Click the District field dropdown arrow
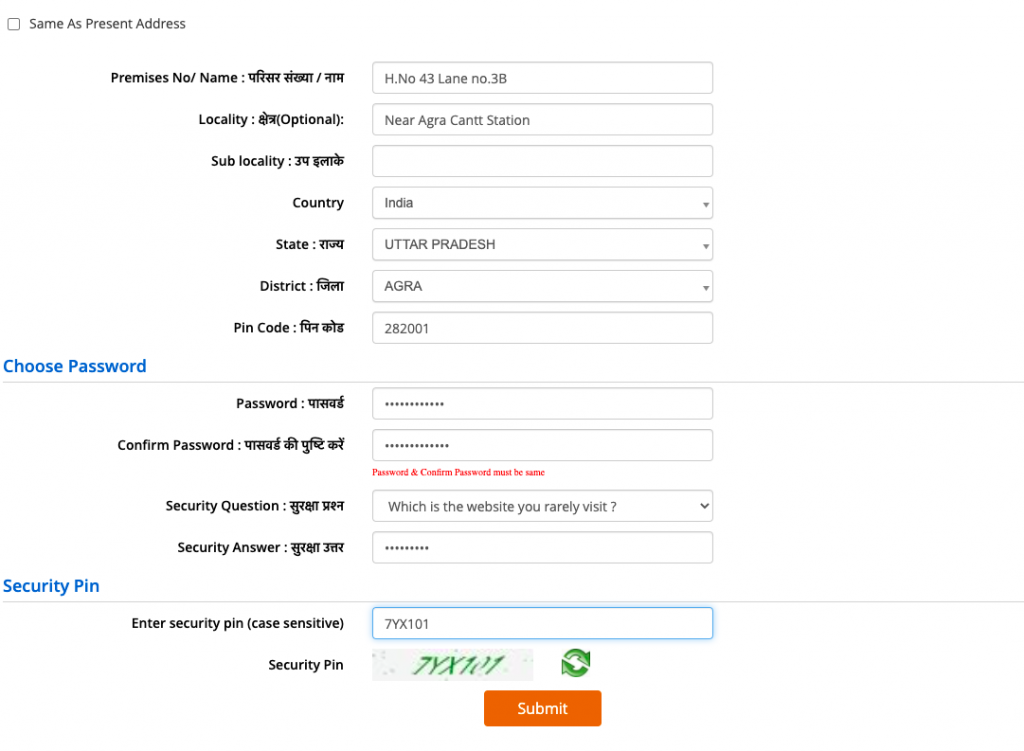Viewport: 1024px width, 751px height. [x=703, y=286]
